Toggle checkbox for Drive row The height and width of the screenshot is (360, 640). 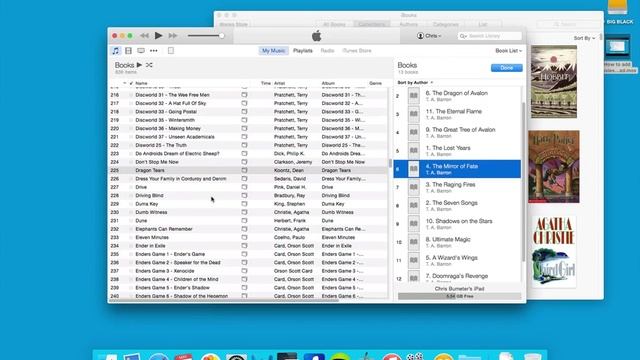point(131,187)
